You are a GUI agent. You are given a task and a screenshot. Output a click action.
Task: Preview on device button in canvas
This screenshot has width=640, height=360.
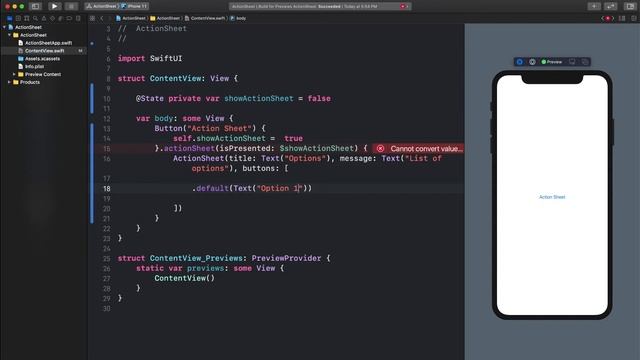coord(572,62)
